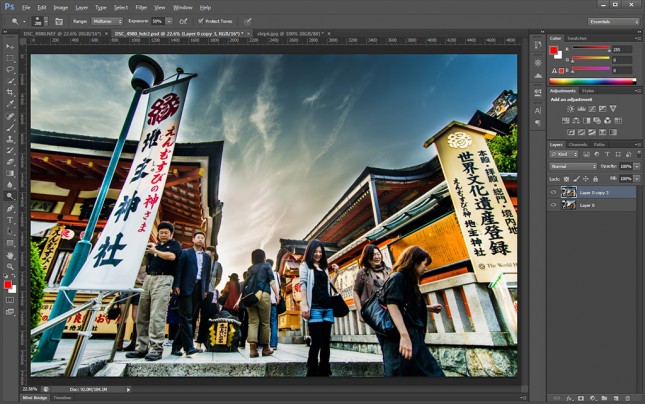Select the Crop tool
The image size is (645, 404).
pos(10,93)
